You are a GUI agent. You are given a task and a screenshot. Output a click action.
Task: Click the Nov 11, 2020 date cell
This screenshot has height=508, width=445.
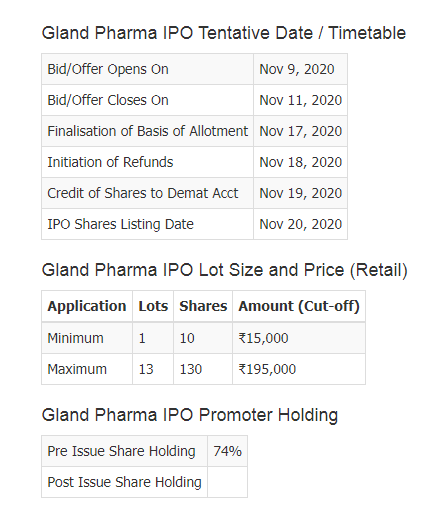point(300,100)
